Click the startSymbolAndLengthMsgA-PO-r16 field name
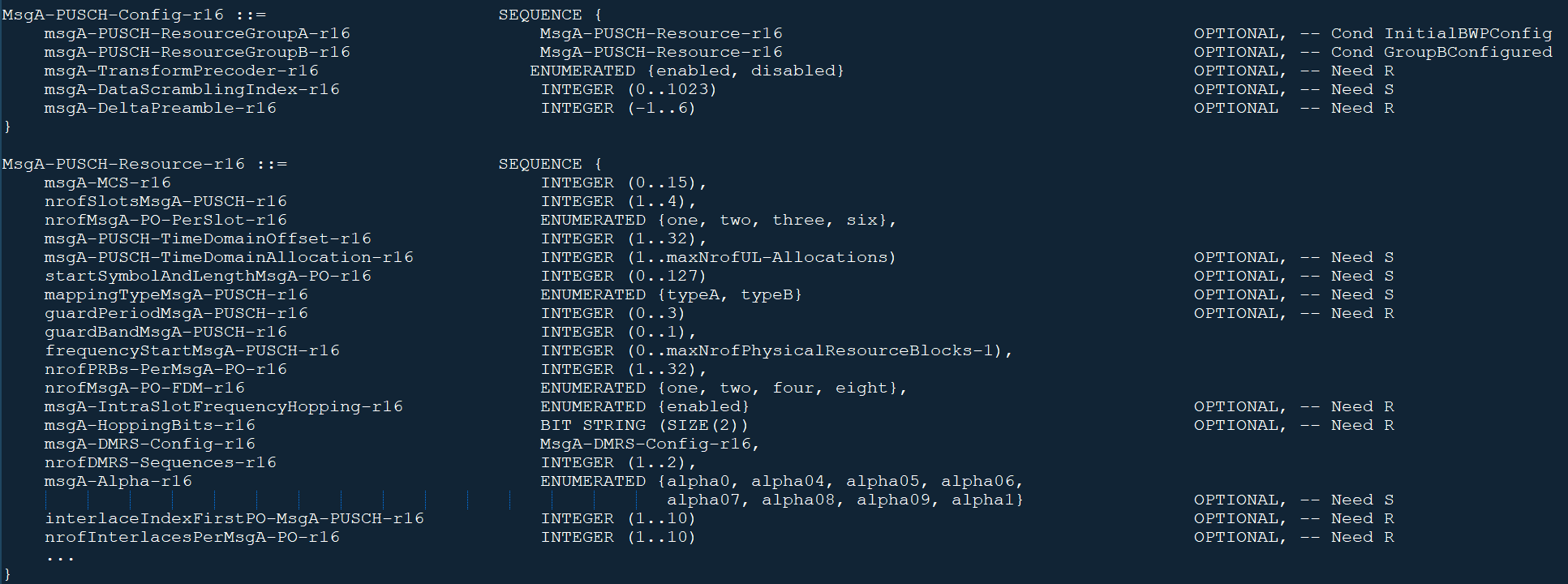This screenshot has height=584, width=1568. [x=208, y=276]
